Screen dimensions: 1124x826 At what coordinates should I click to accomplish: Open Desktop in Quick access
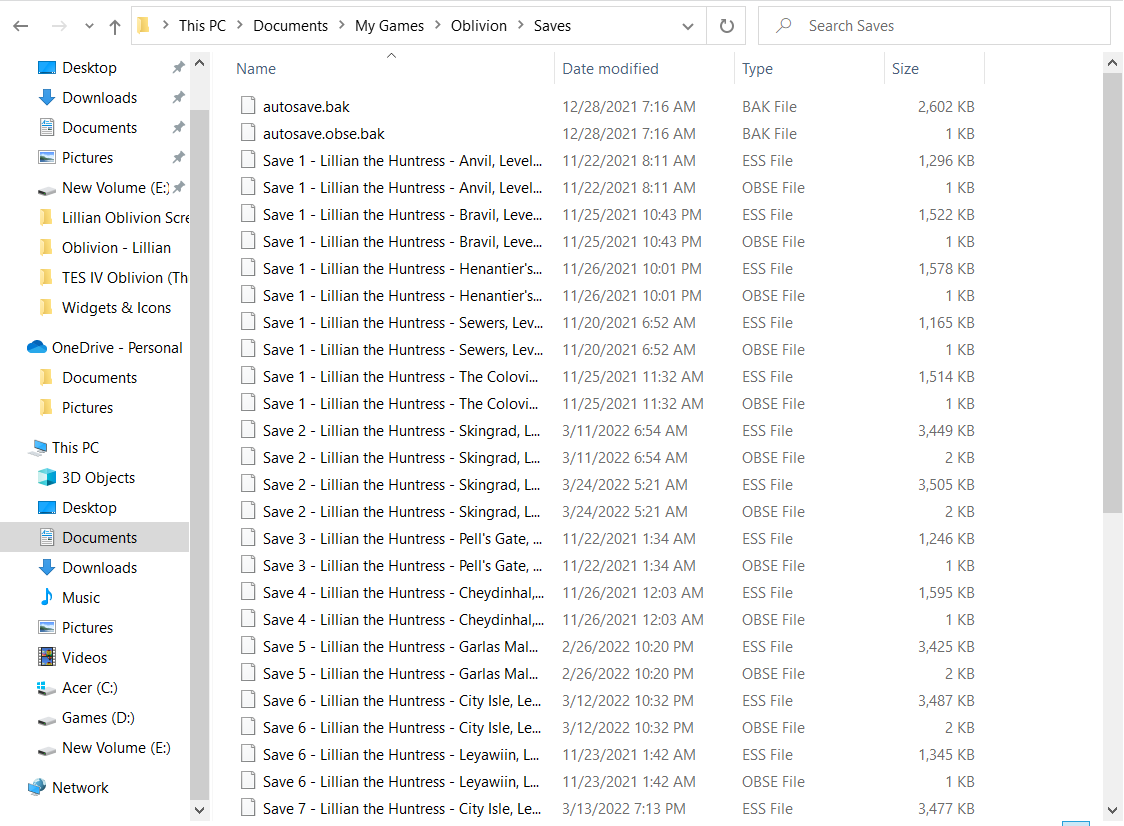(89, 67)
